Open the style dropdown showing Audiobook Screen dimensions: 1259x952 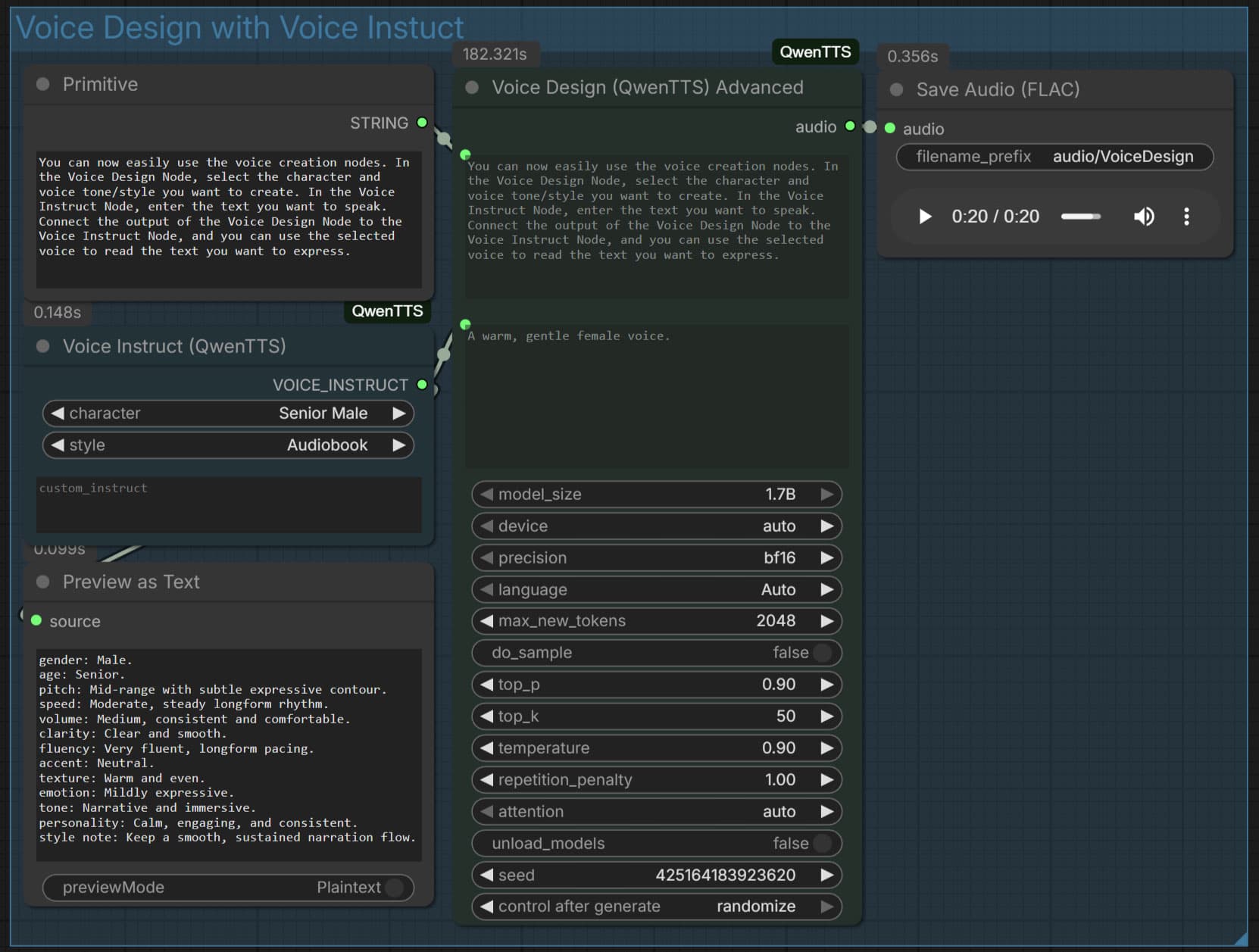coord(228,445)
